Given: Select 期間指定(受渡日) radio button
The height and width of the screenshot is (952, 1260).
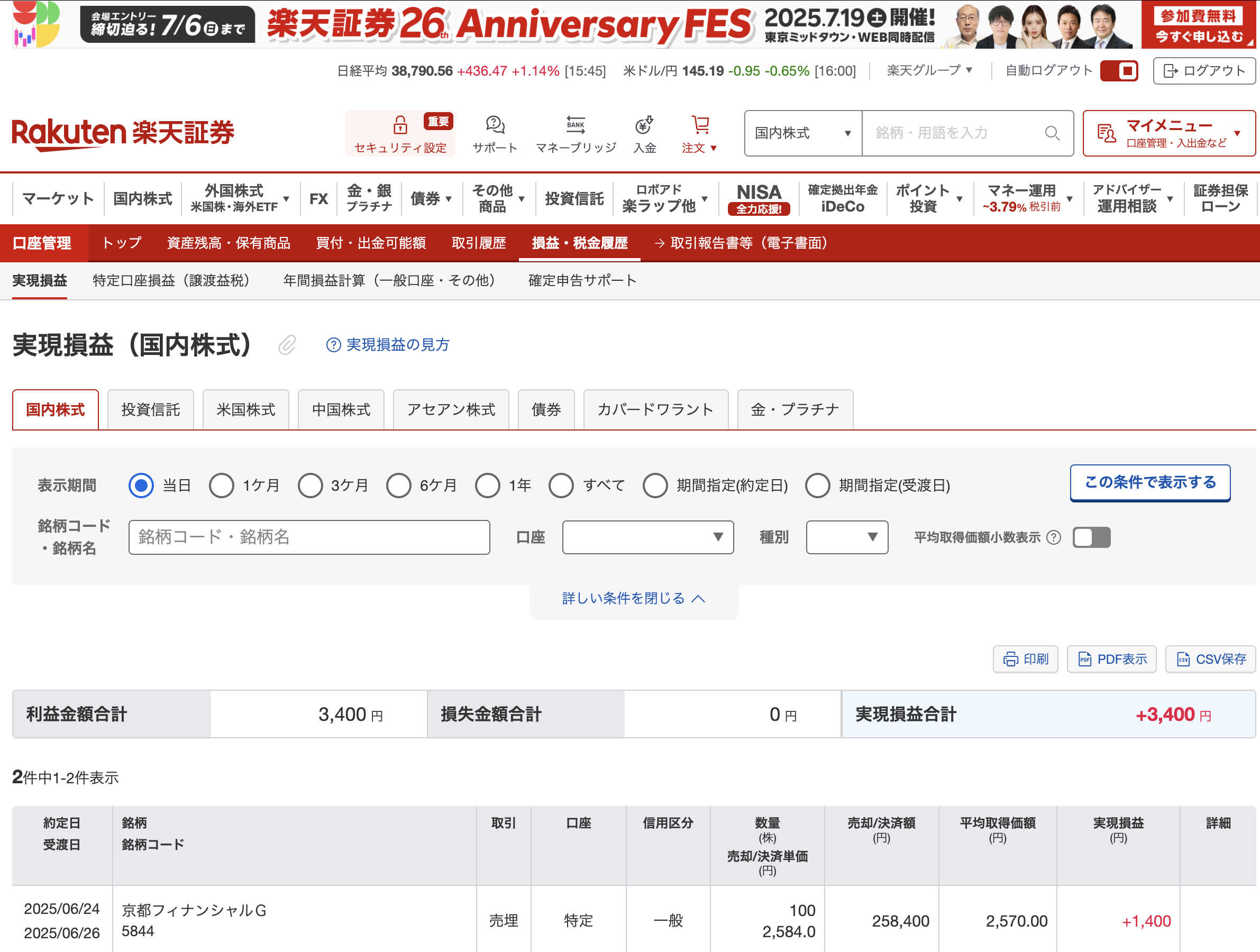Looking at the screenshot, I should tap(817, 486).
